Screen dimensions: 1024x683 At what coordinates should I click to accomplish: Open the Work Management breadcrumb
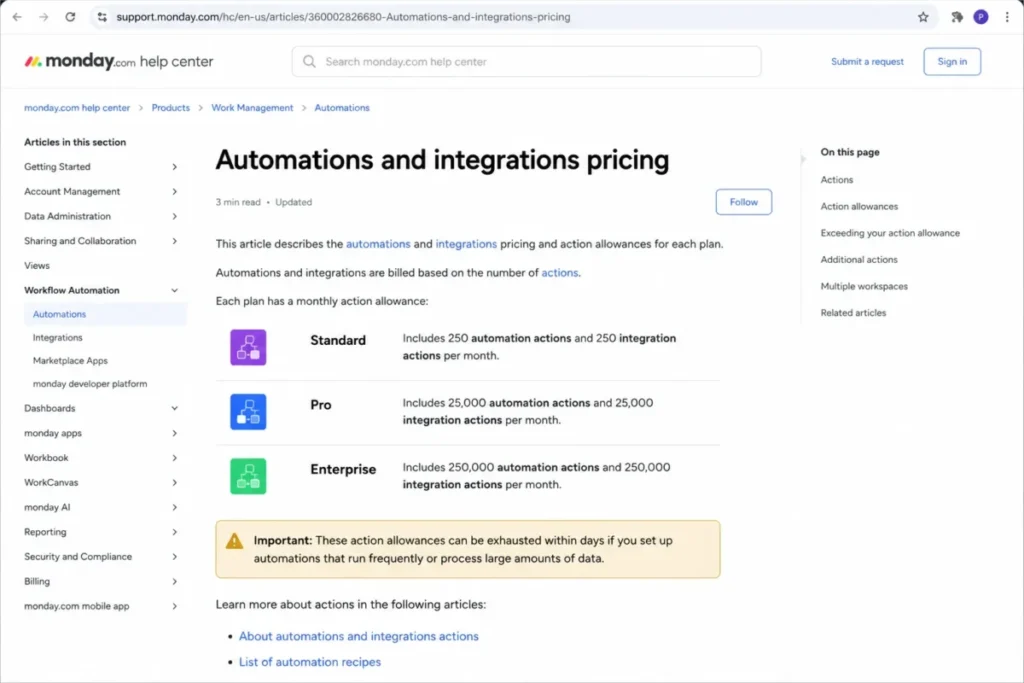tap(252, 108)
